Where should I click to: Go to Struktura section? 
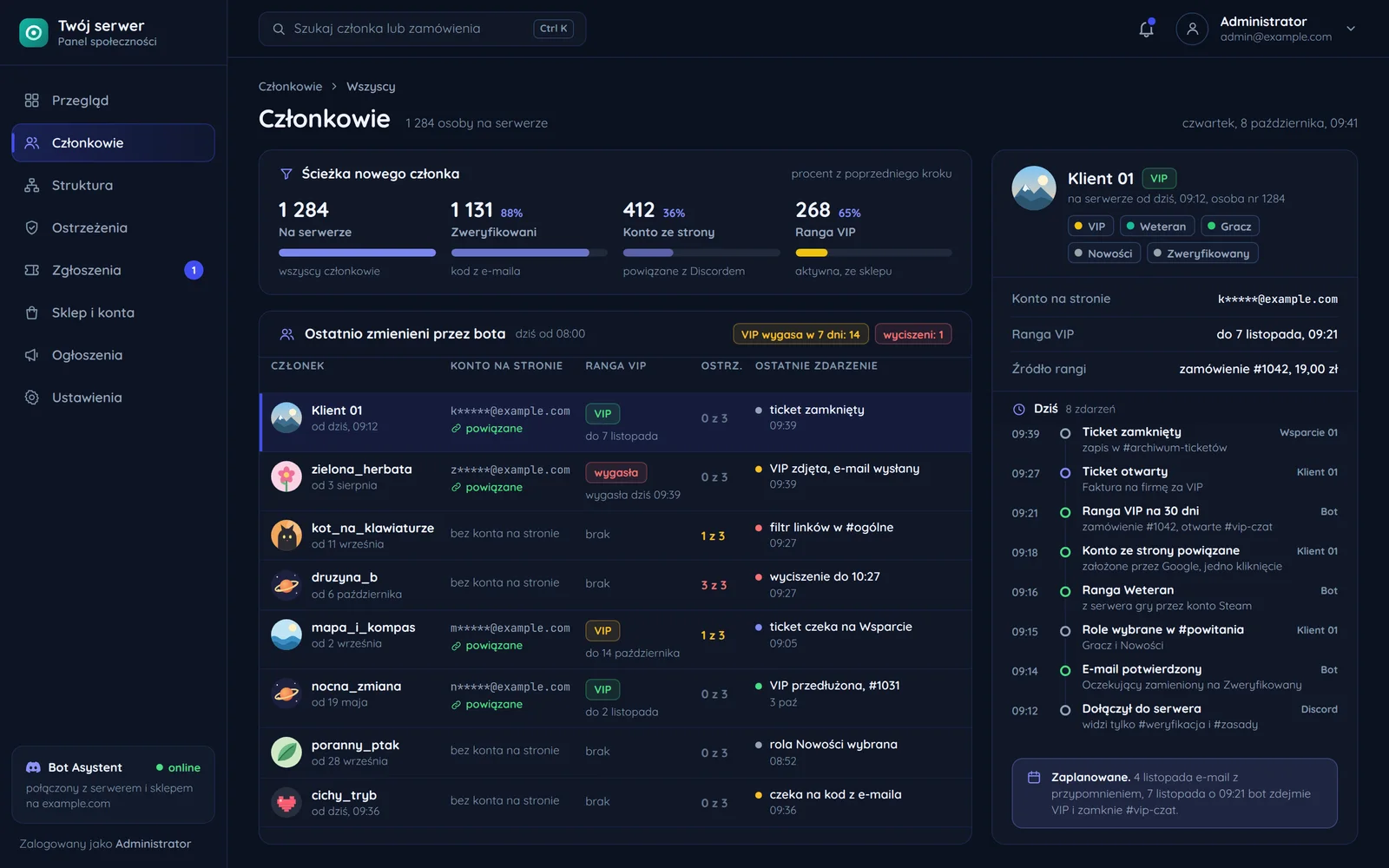click(x=113, y=186)
